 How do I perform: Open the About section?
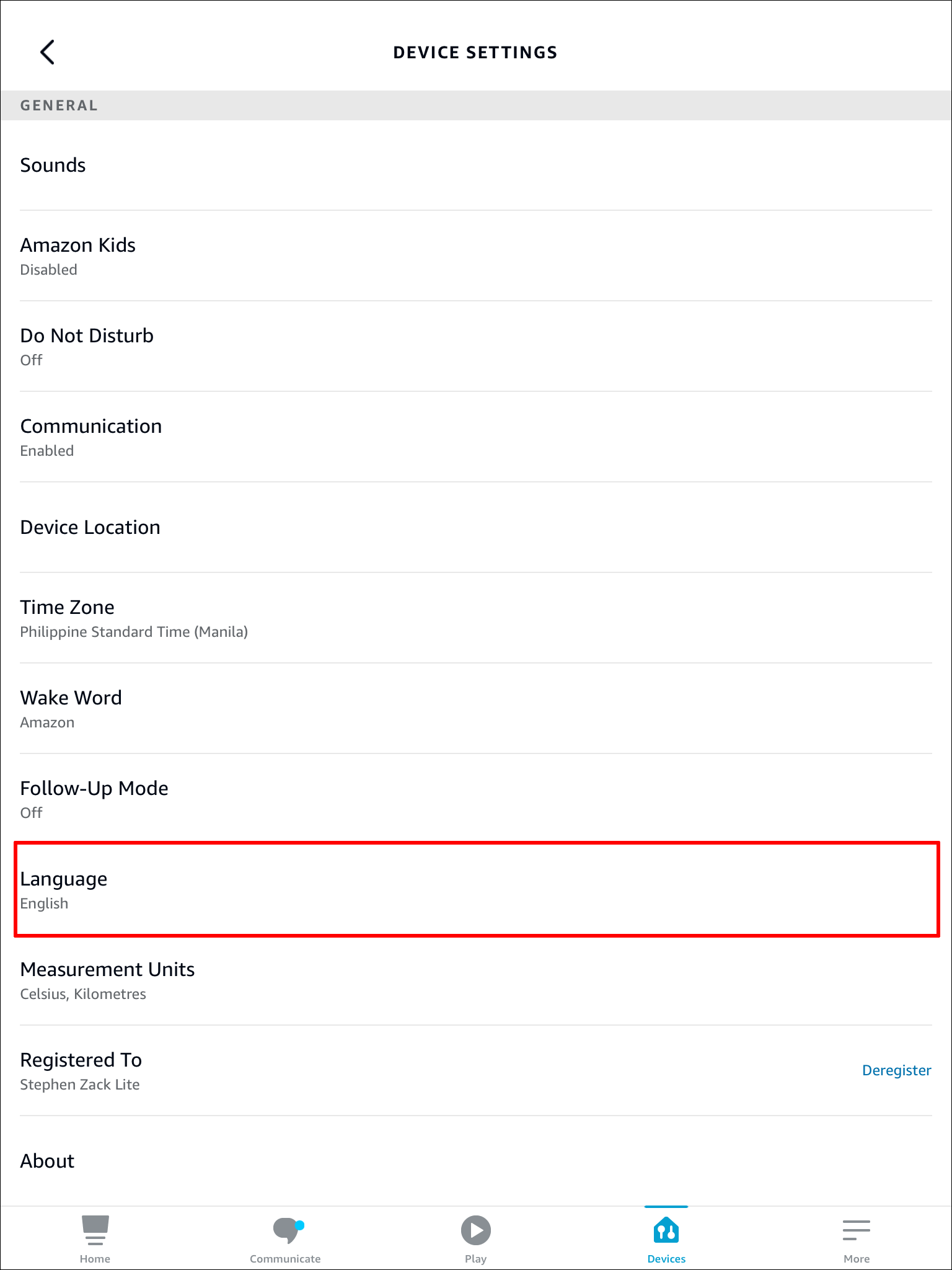[48, 1161]
